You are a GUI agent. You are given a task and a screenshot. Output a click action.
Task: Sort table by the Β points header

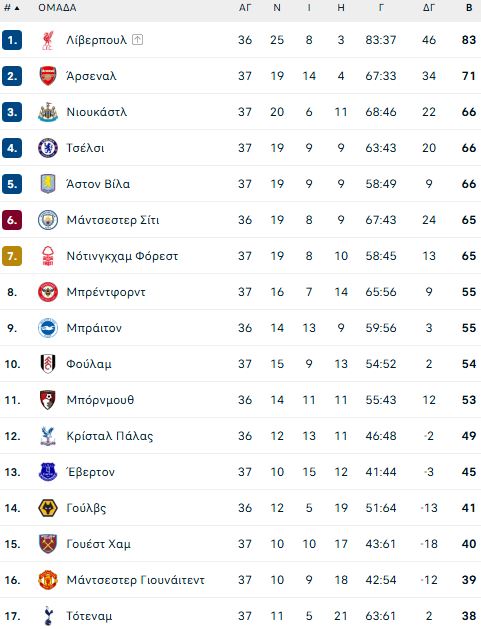point(469,8)
